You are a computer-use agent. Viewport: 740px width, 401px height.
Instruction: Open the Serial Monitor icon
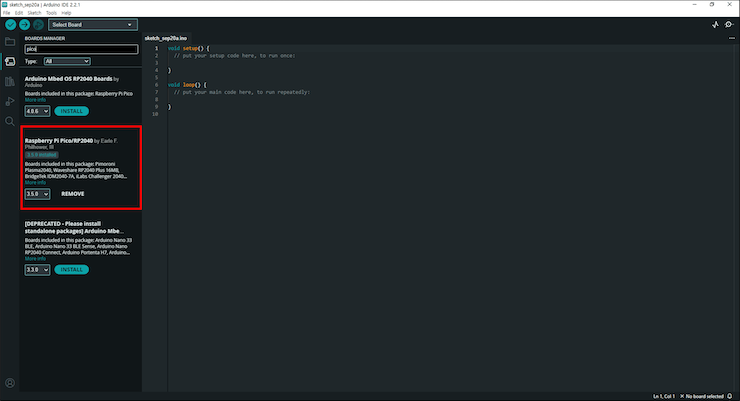(730, 25)
